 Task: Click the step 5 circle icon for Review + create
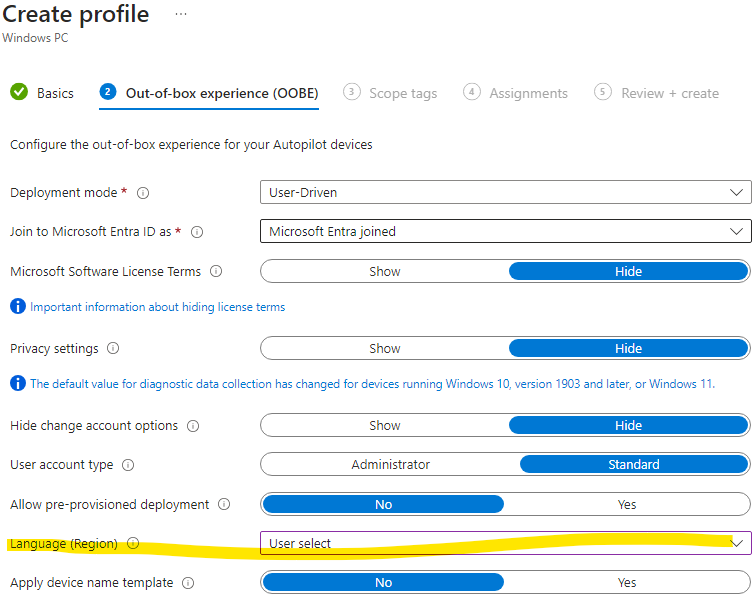603,92
